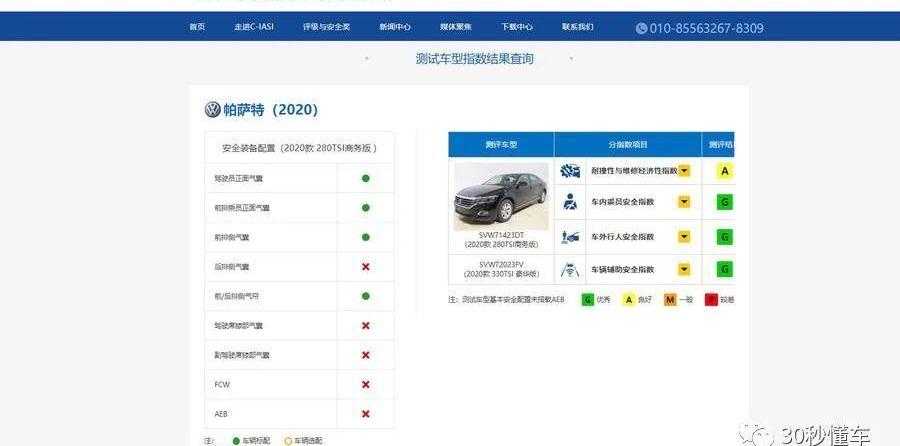Click the green dot in 前/后排侧气帘 row
The height and width of the screenshot is (446, 900).
tap(366, 296)
